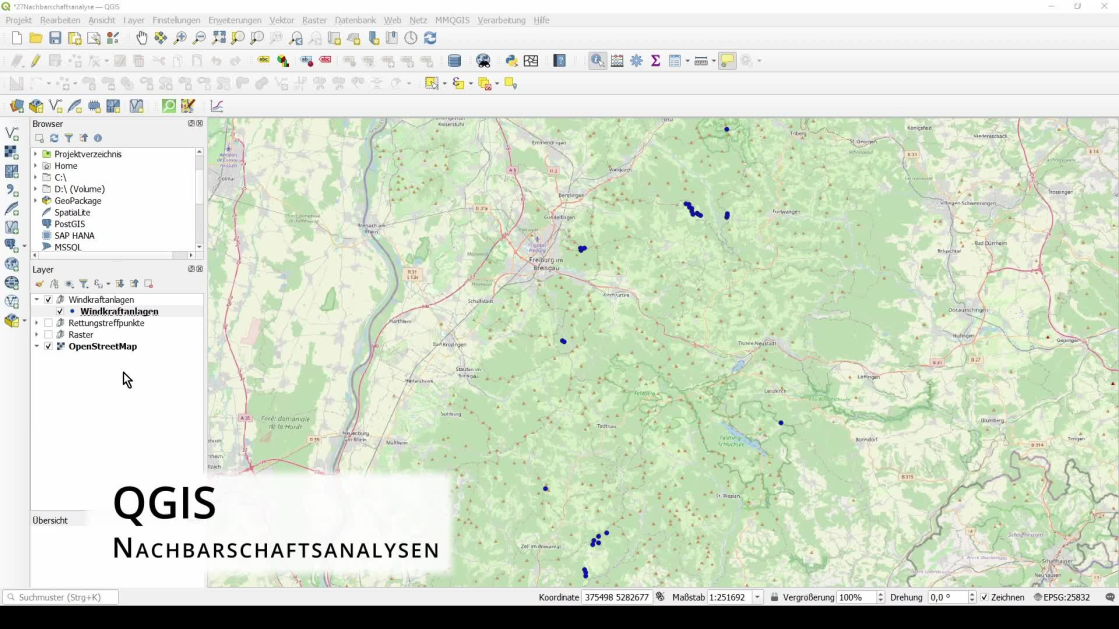
Task: Open the MMQGIS menu
Action: coord(452,20)
